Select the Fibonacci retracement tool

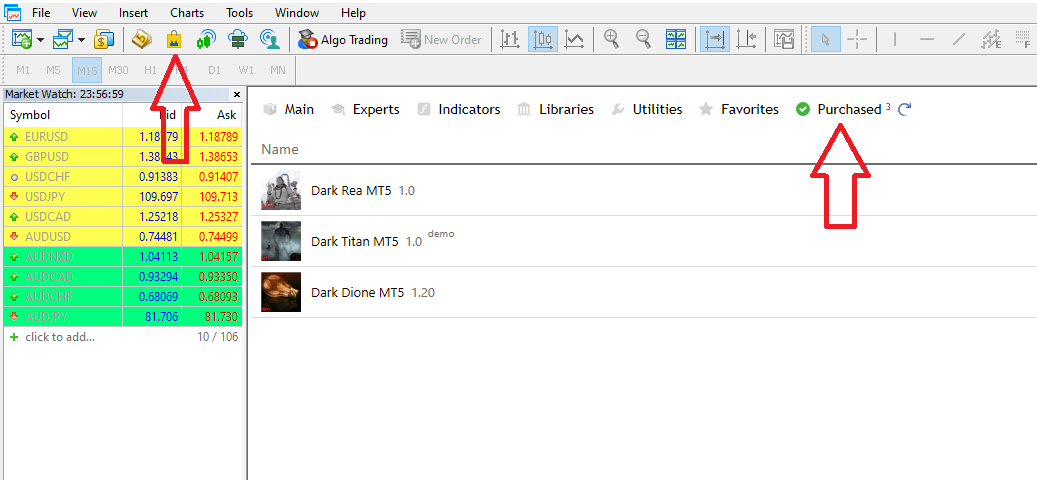[x=1022, y=40]
